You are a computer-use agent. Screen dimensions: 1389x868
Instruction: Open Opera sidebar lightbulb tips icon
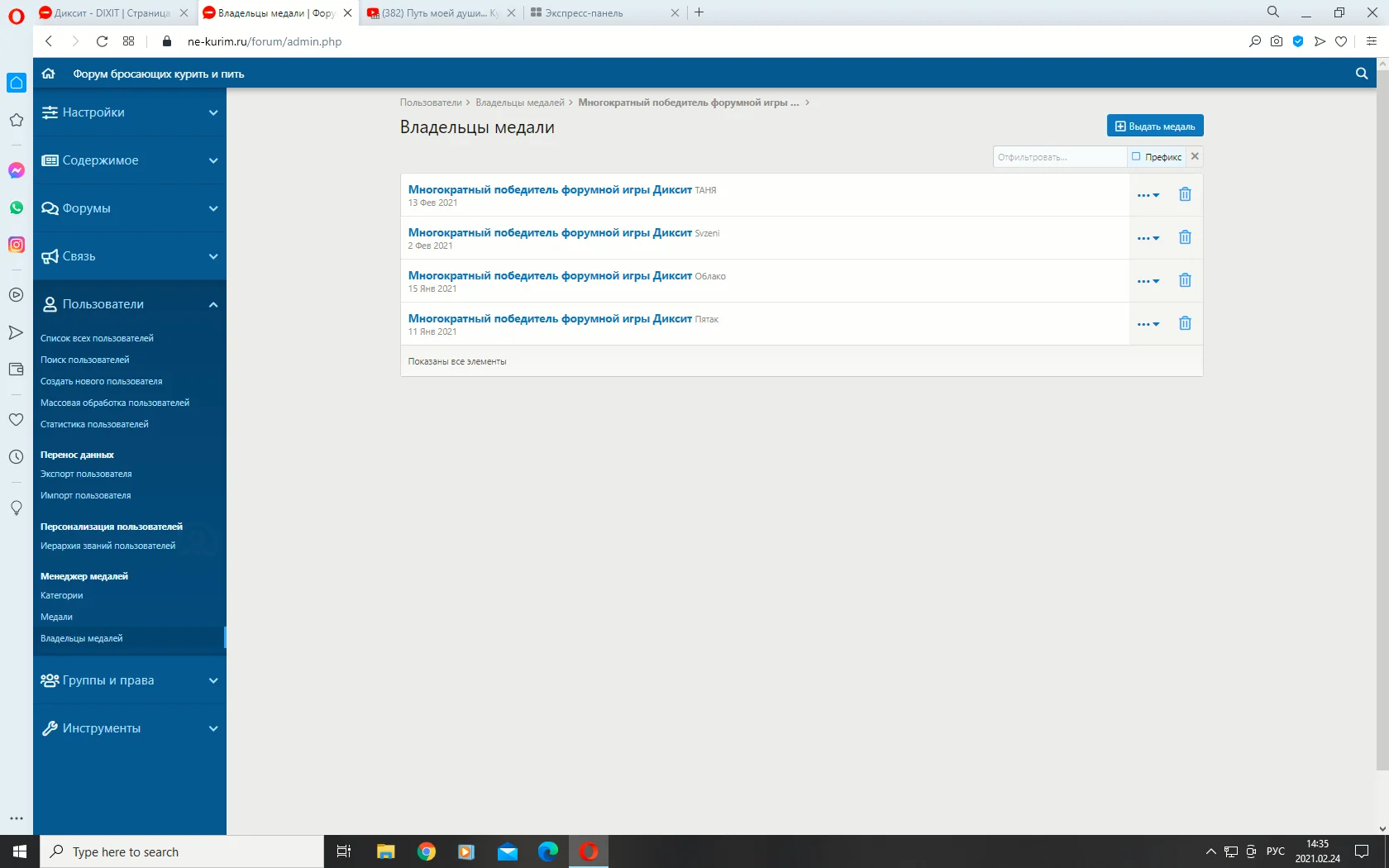[17, 508]
